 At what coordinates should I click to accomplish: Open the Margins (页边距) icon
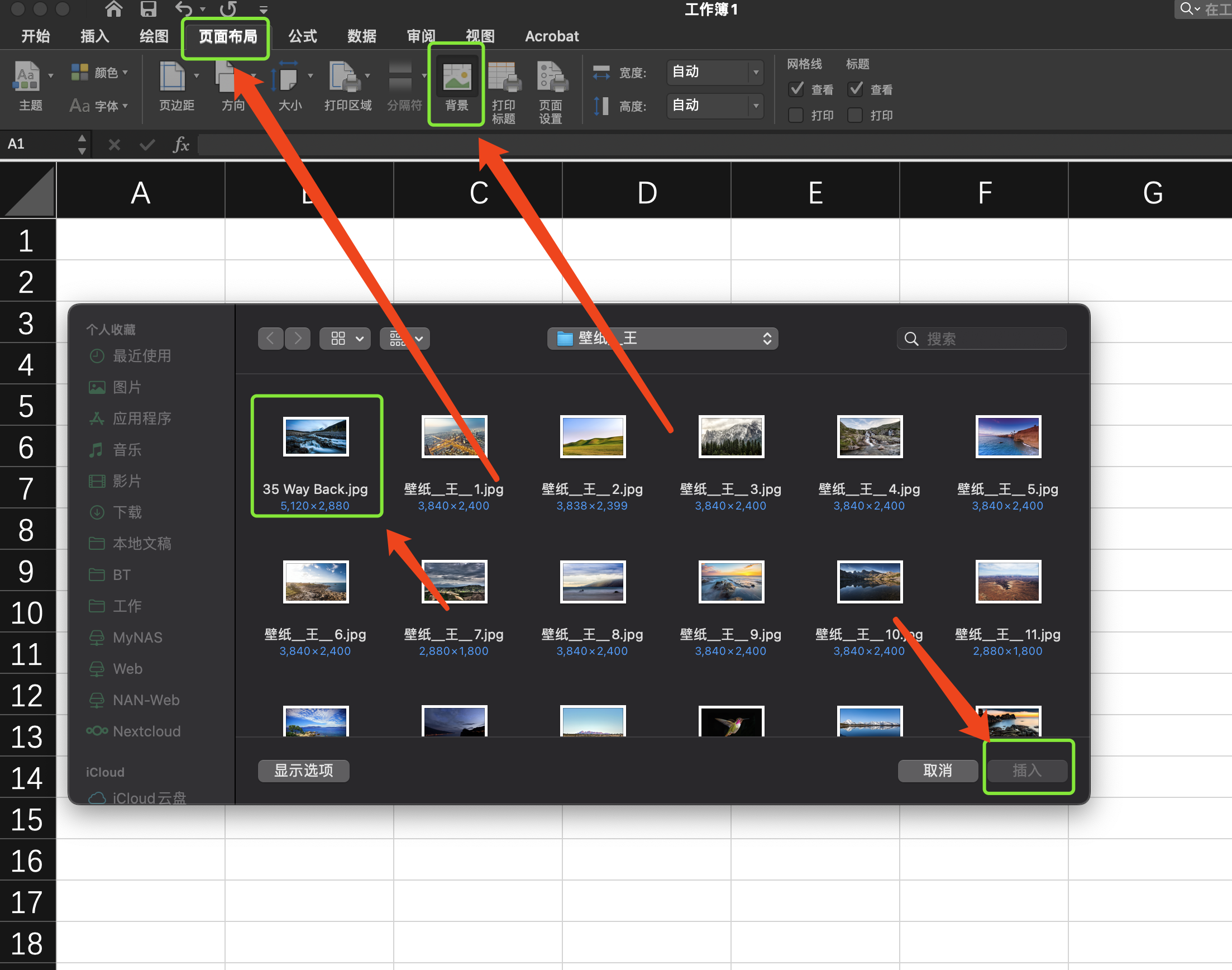173,77
